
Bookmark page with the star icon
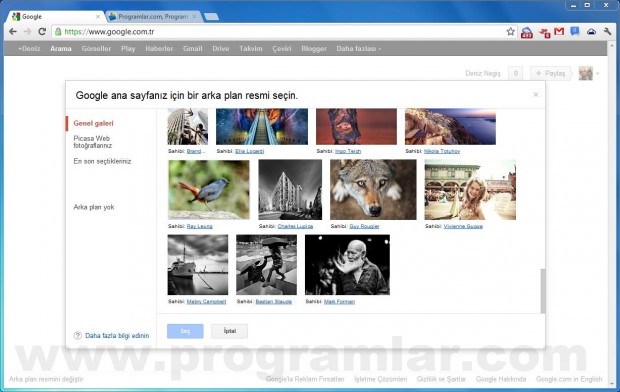point(510,32)
